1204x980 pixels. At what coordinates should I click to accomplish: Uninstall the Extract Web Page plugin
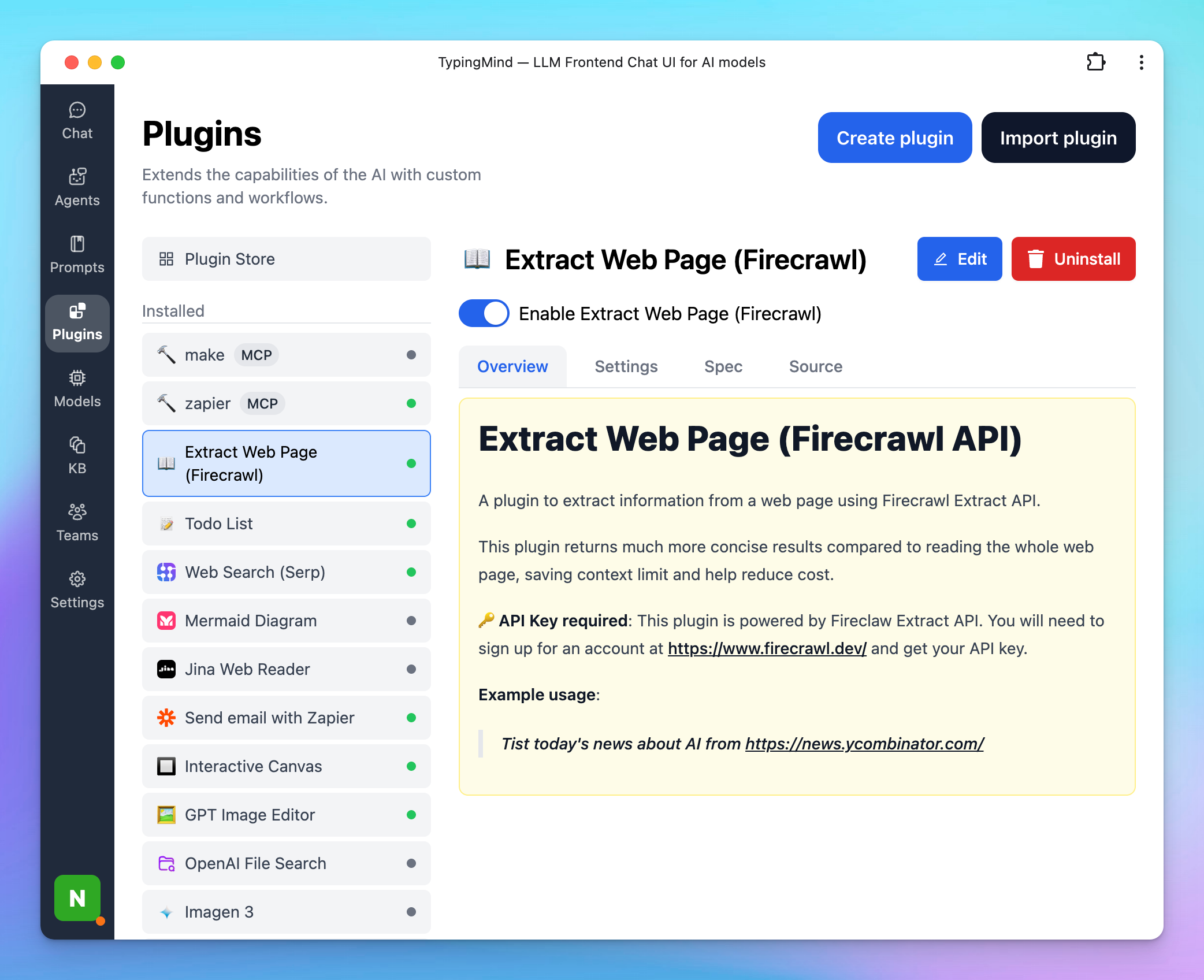1073,258
